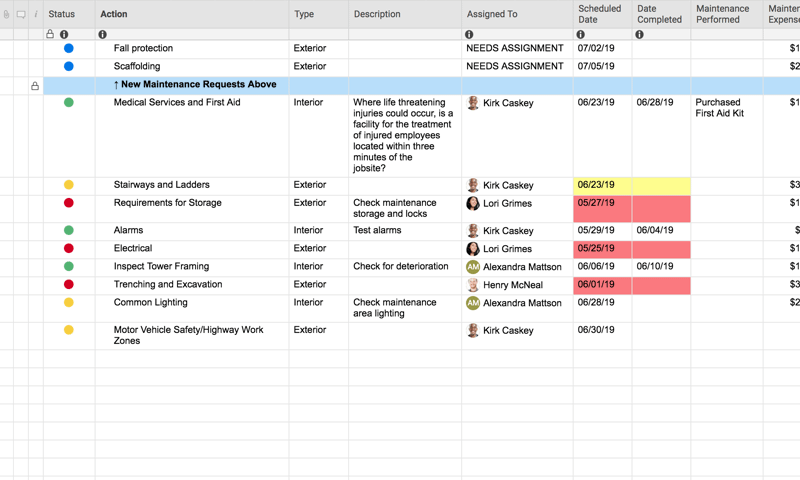The width and height of the screenshot is (800, 480).
Task: Click the attachments paperclip column icon
Action: click(6, 14)
